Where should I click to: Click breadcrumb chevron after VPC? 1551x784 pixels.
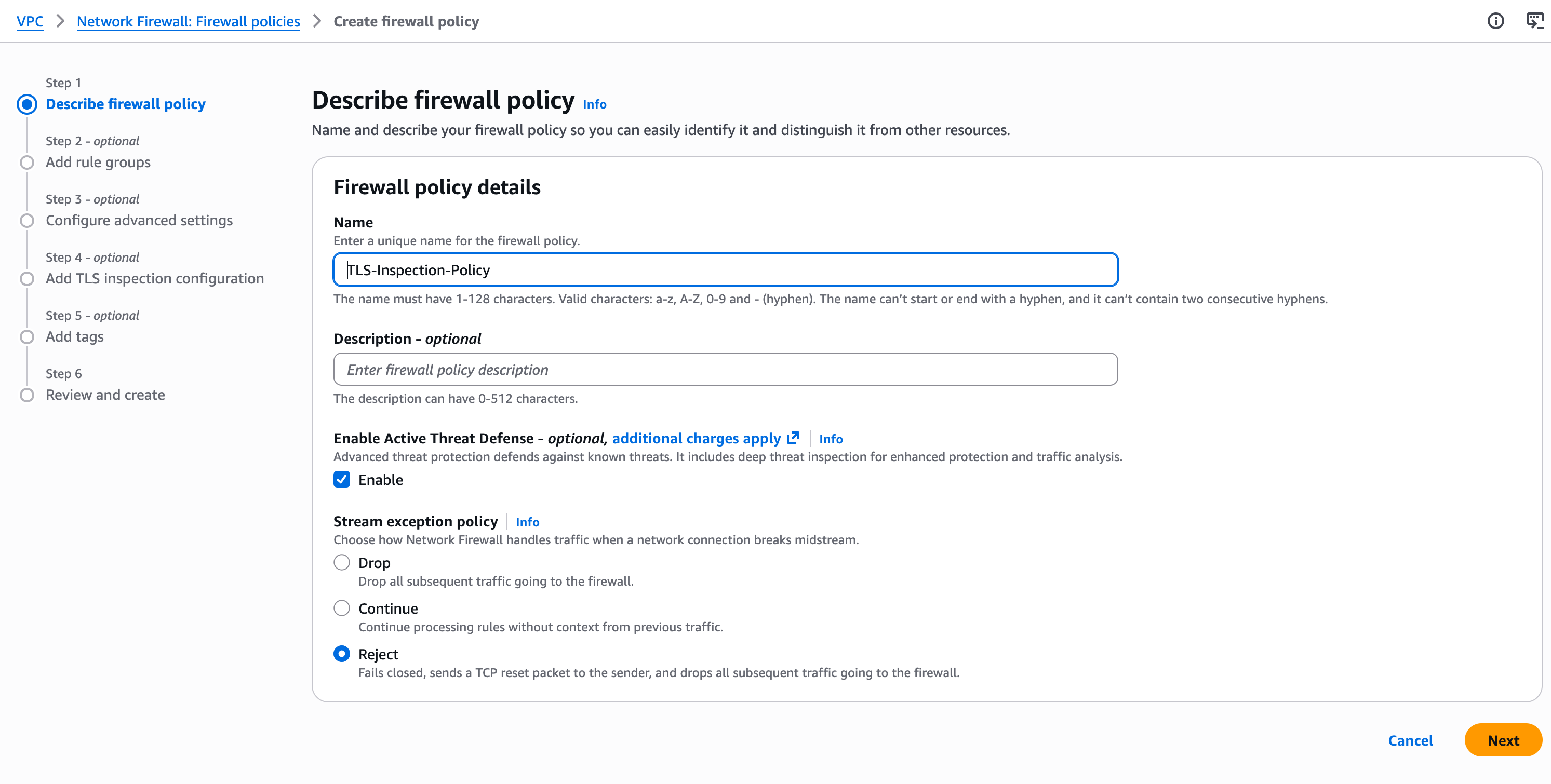tap(60, 21)
